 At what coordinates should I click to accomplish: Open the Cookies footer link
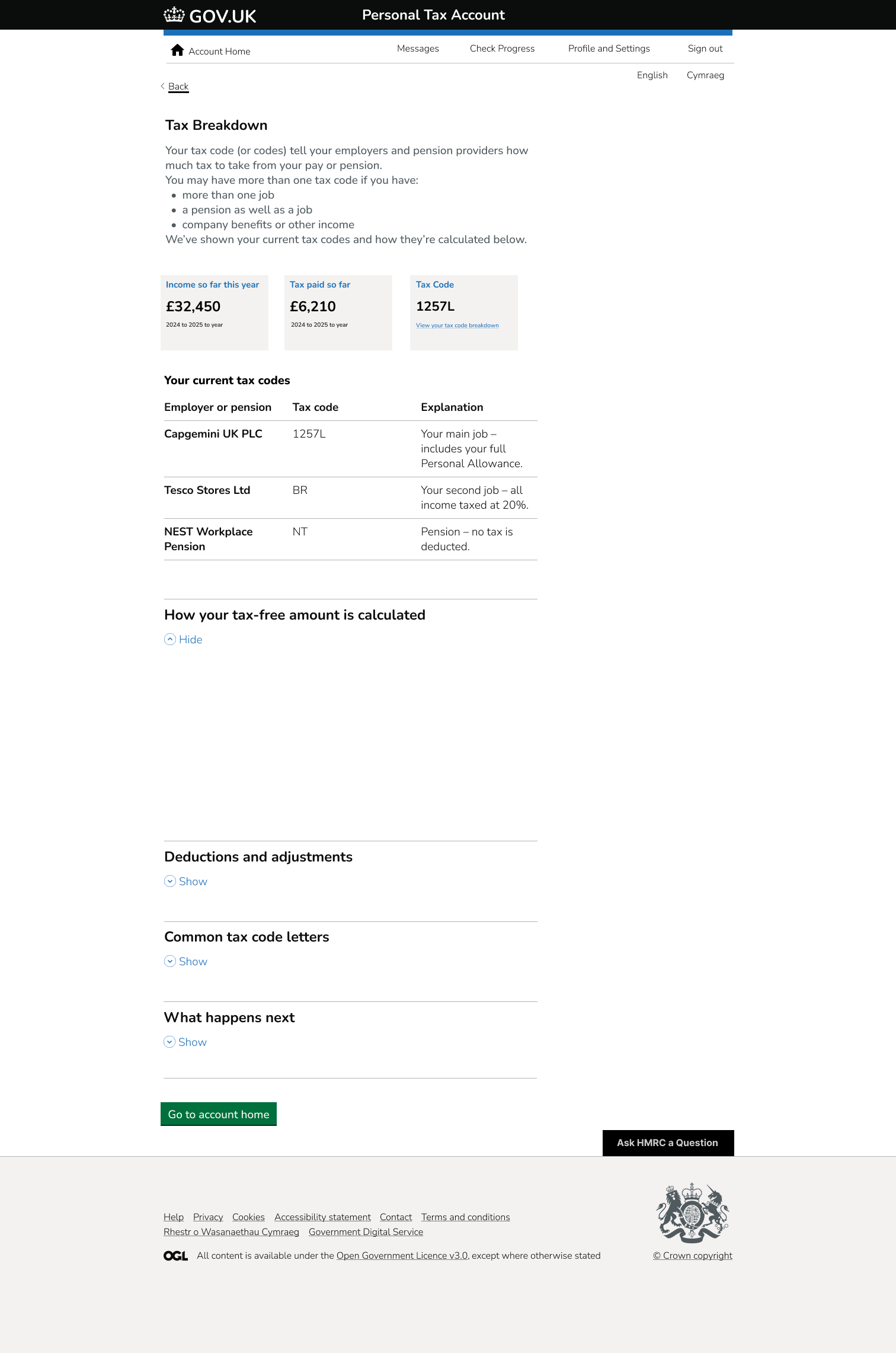[248, 1217]
